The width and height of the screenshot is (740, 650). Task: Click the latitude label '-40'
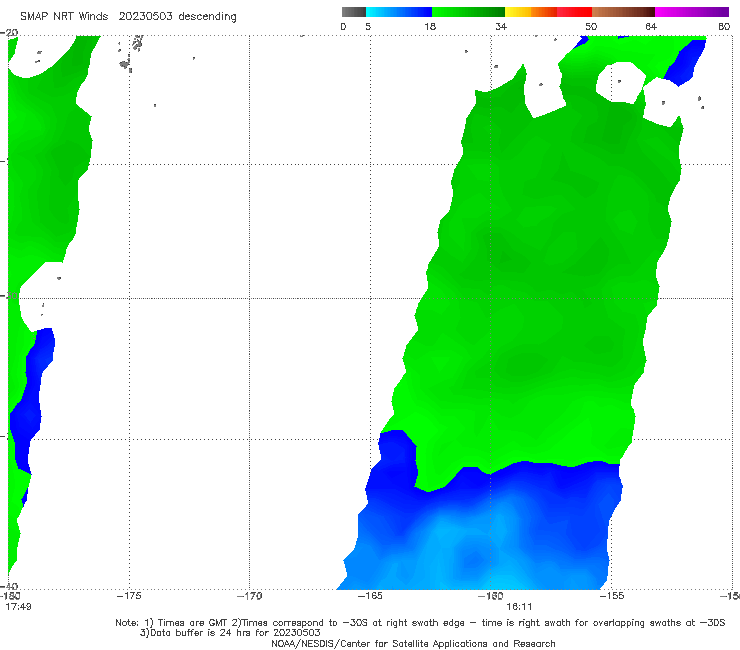(9, 586)
